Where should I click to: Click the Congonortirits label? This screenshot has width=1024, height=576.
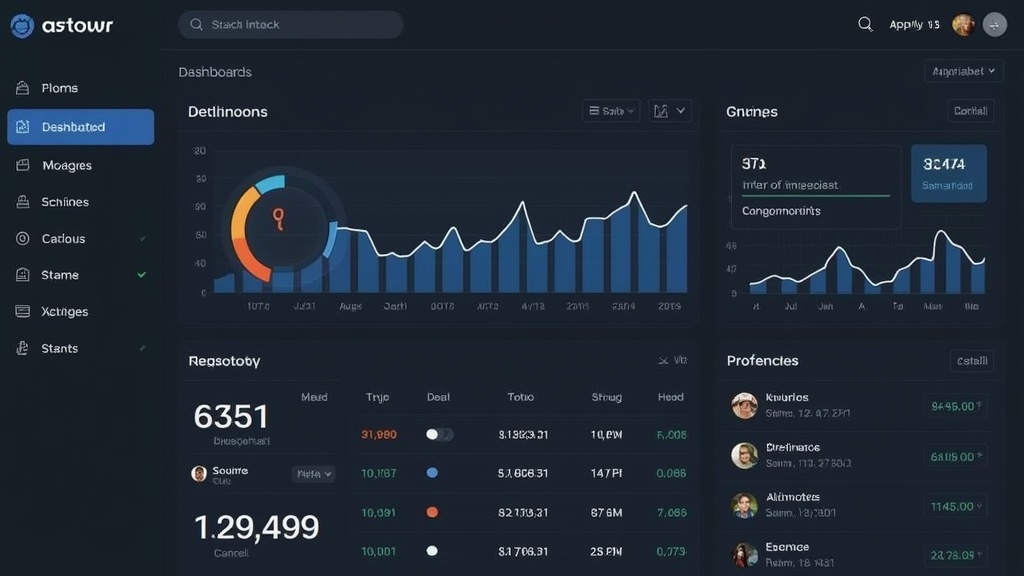click(781, 211)
